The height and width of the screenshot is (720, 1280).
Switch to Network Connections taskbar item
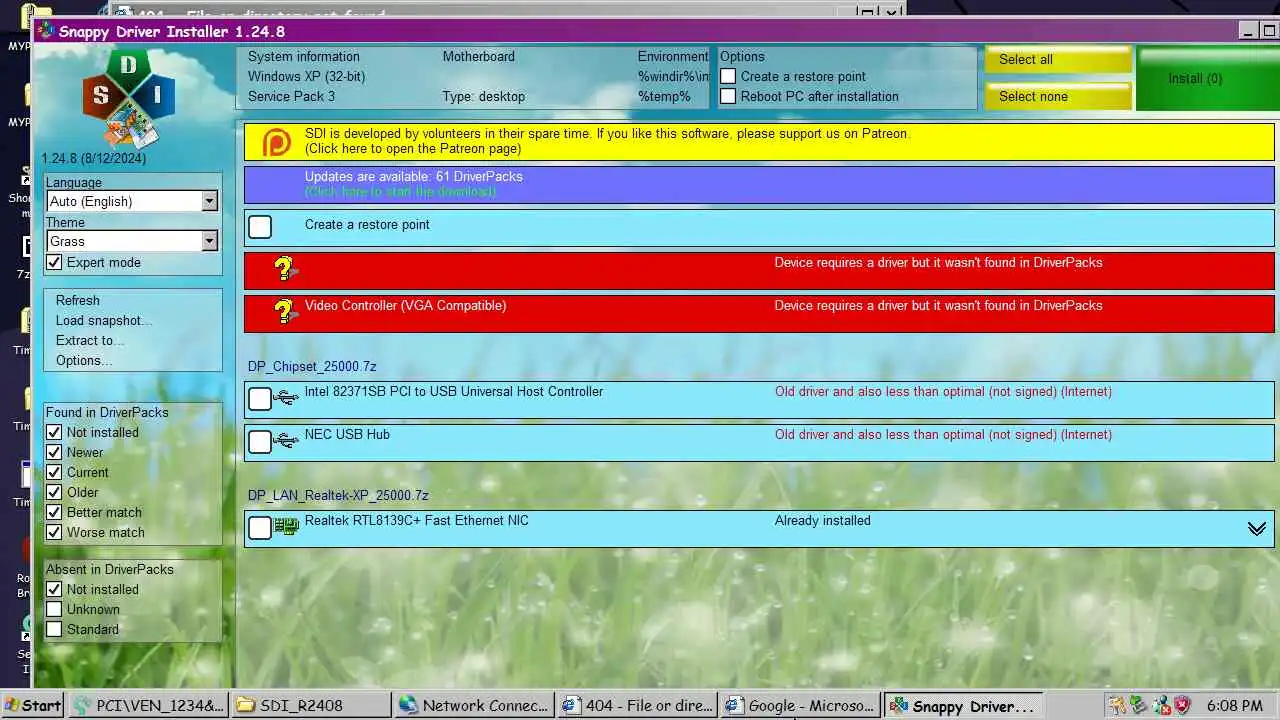pos(474,705)
